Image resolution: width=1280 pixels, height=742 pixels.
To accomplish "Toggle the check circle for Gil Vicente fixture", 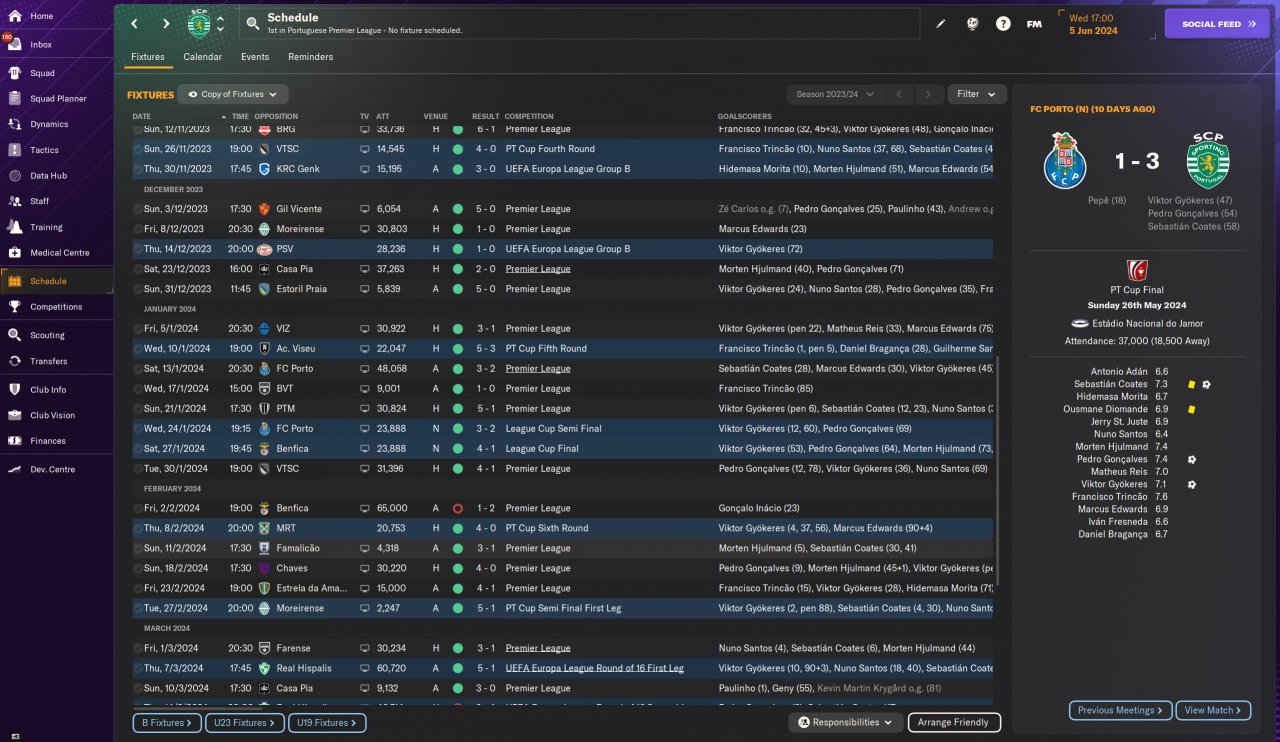I will click(138, 209).
